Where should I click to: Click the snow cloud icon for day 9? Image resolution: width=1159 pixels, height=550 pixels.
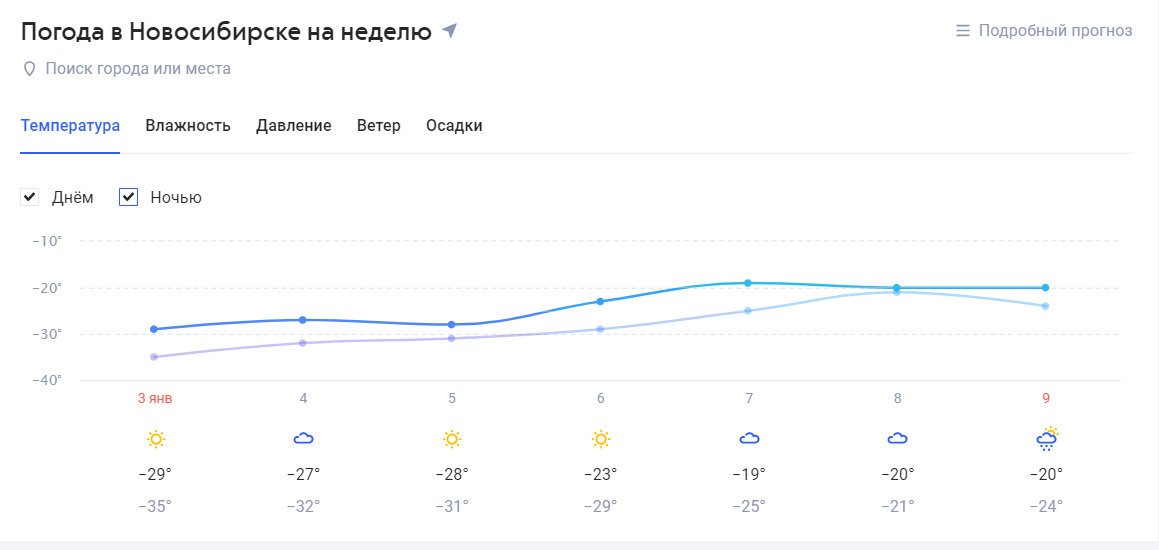[1047, 439]
